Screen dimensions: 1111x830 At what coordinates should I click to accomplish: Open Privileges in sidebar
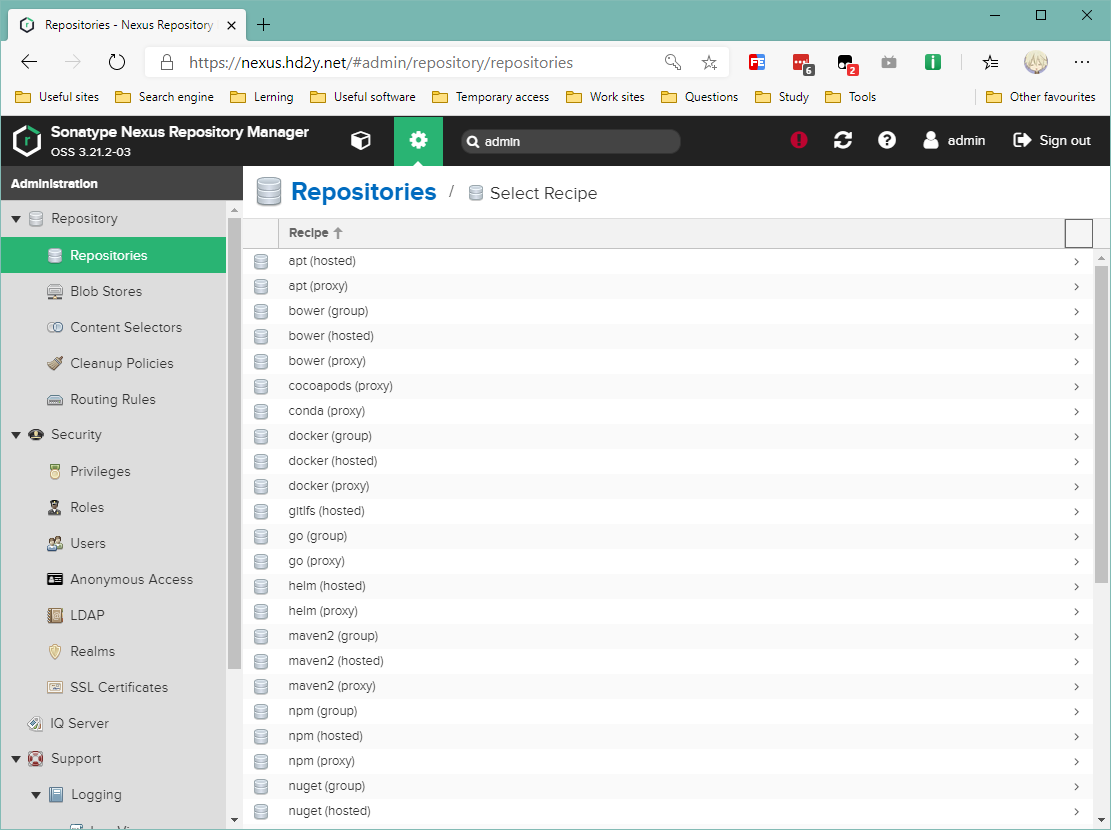[100, 471]
